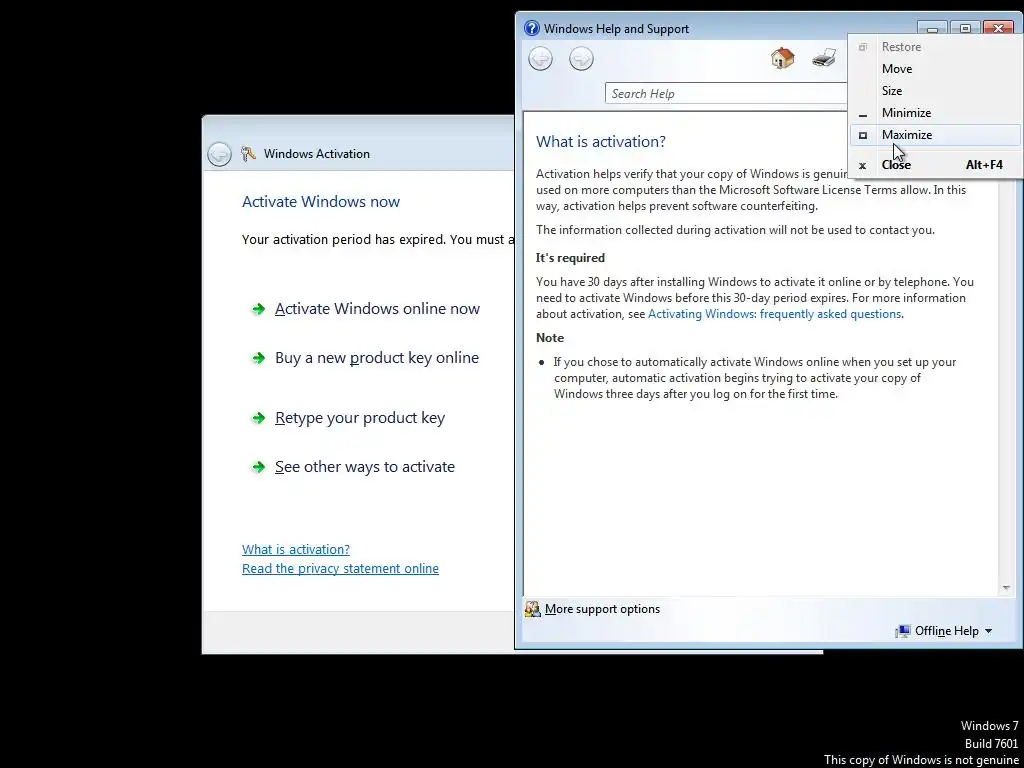Image resolution: width=1024 pixels, height=768 pixels.
Task: Click the Note subheading in Help
Action: pos(550,338)
